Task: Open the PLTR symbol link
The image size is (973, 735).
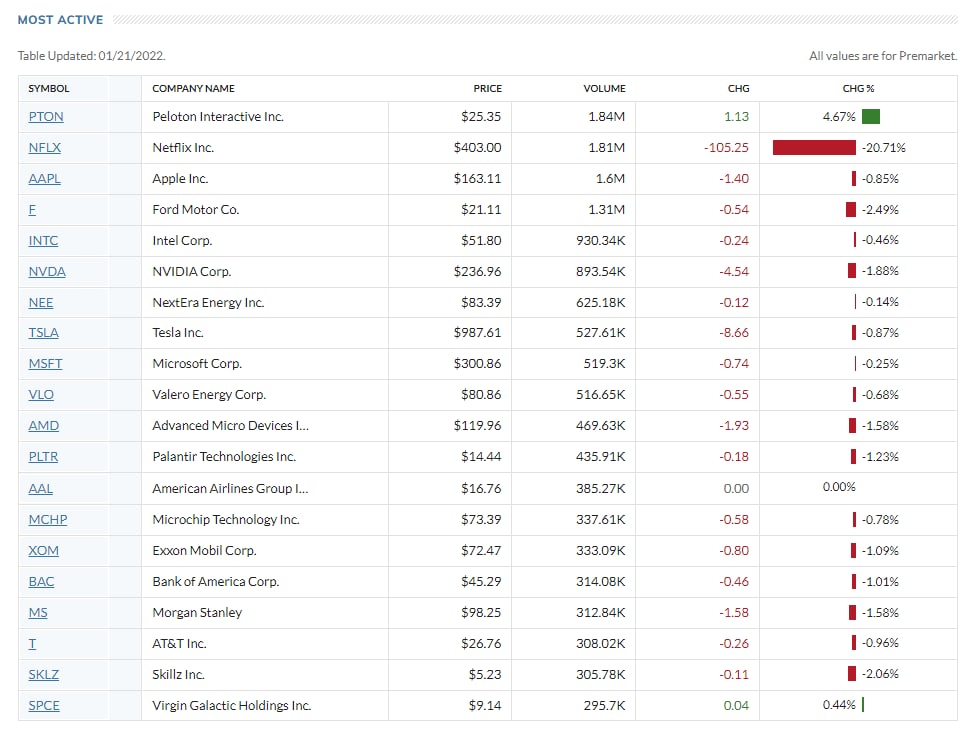Action: 43,457
